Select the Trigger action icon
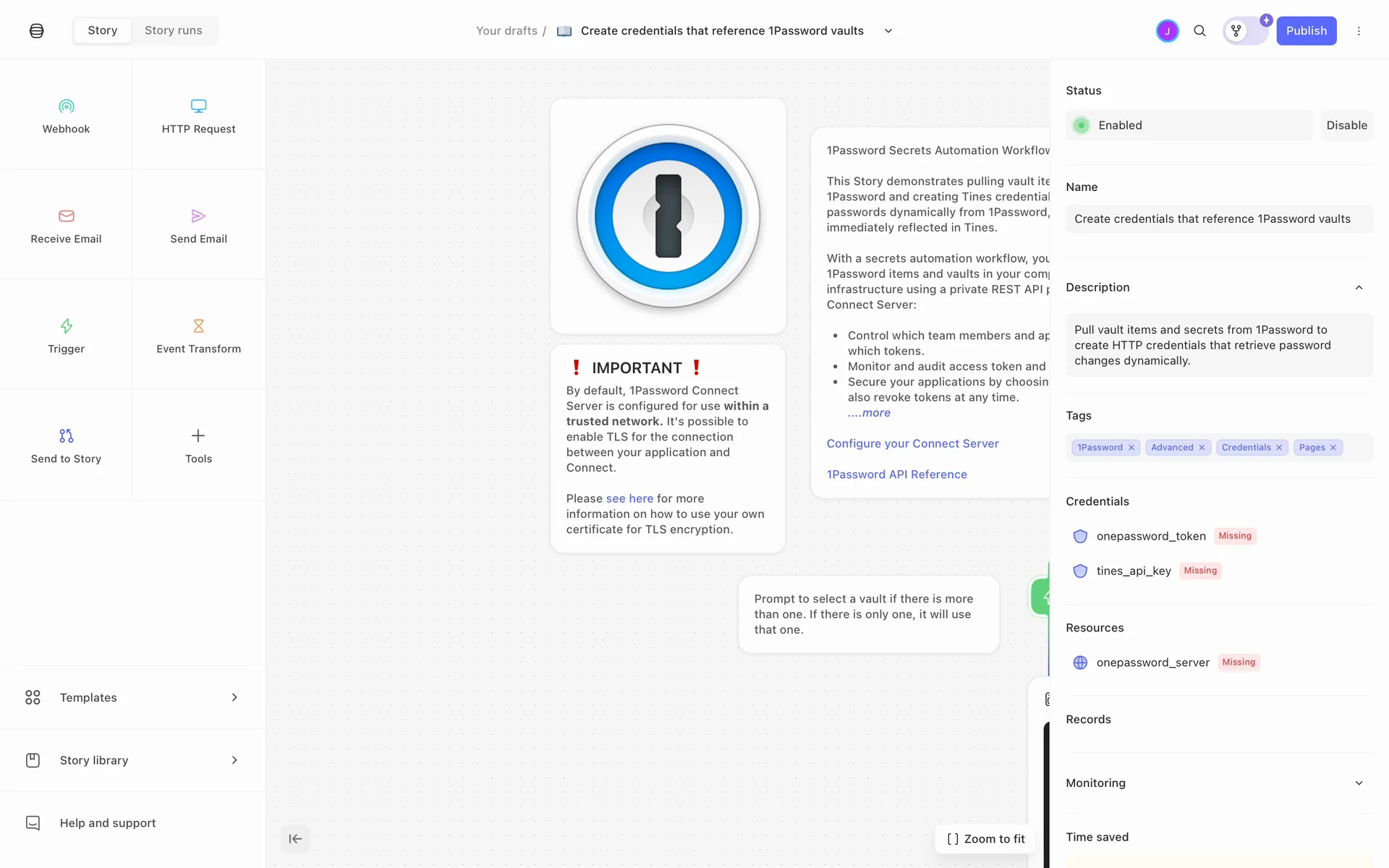 click(x=66, y=326)
